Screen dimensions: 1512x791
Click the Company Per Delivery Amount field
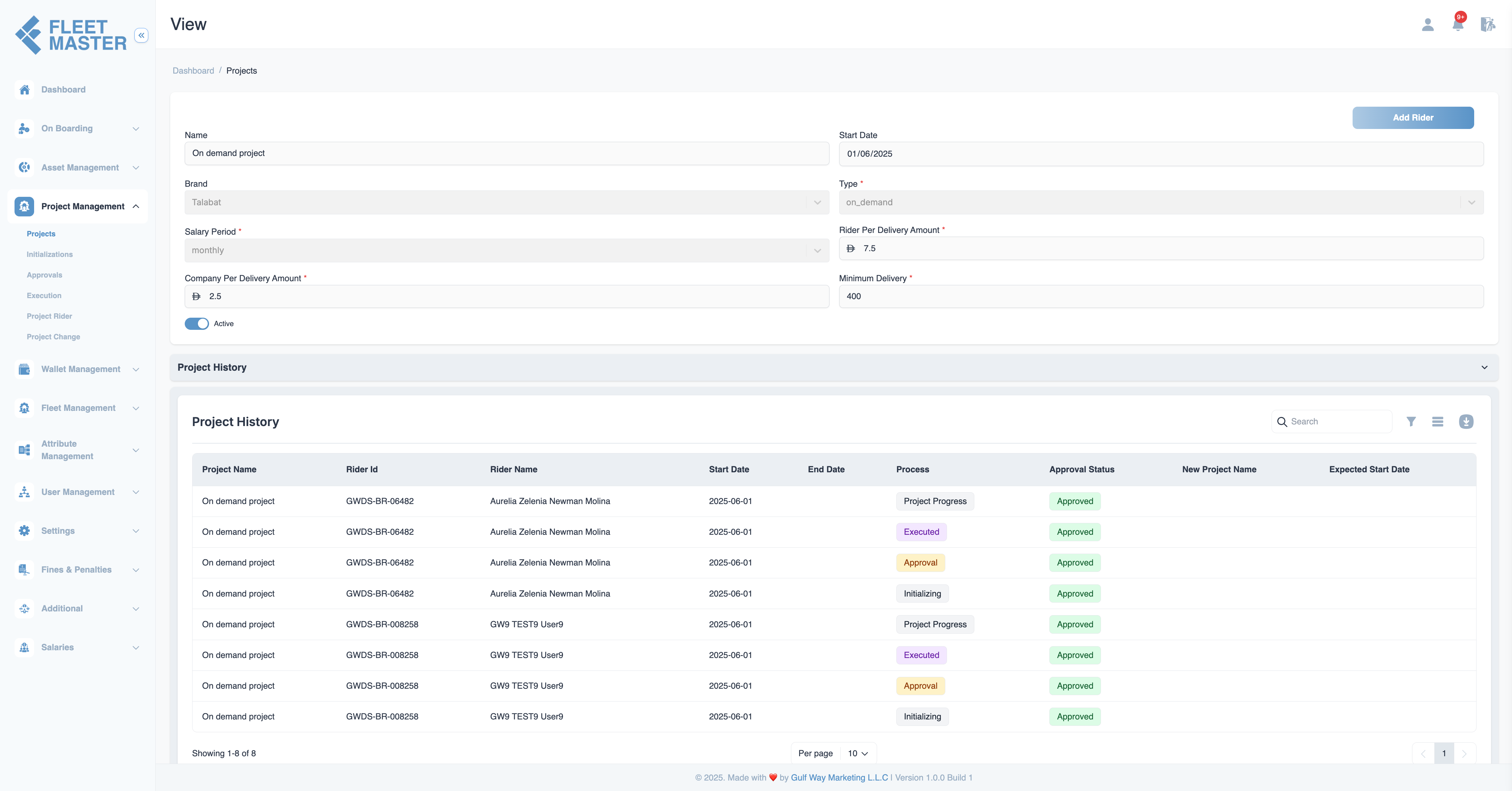pos(507,296)
